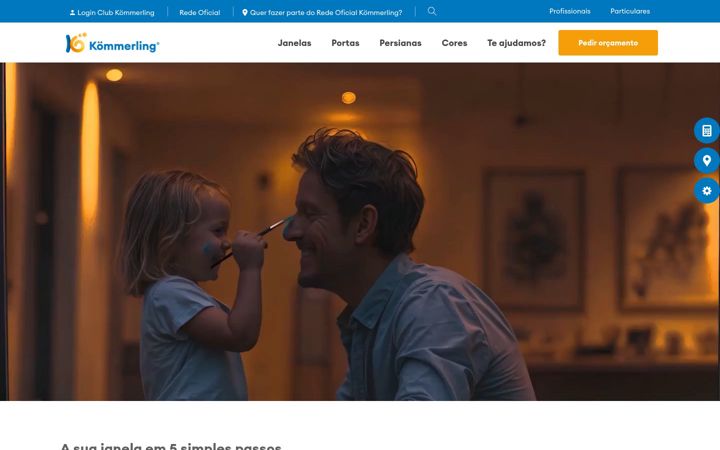
Task: Open the Persianas menu
Action: coord(400,43)
